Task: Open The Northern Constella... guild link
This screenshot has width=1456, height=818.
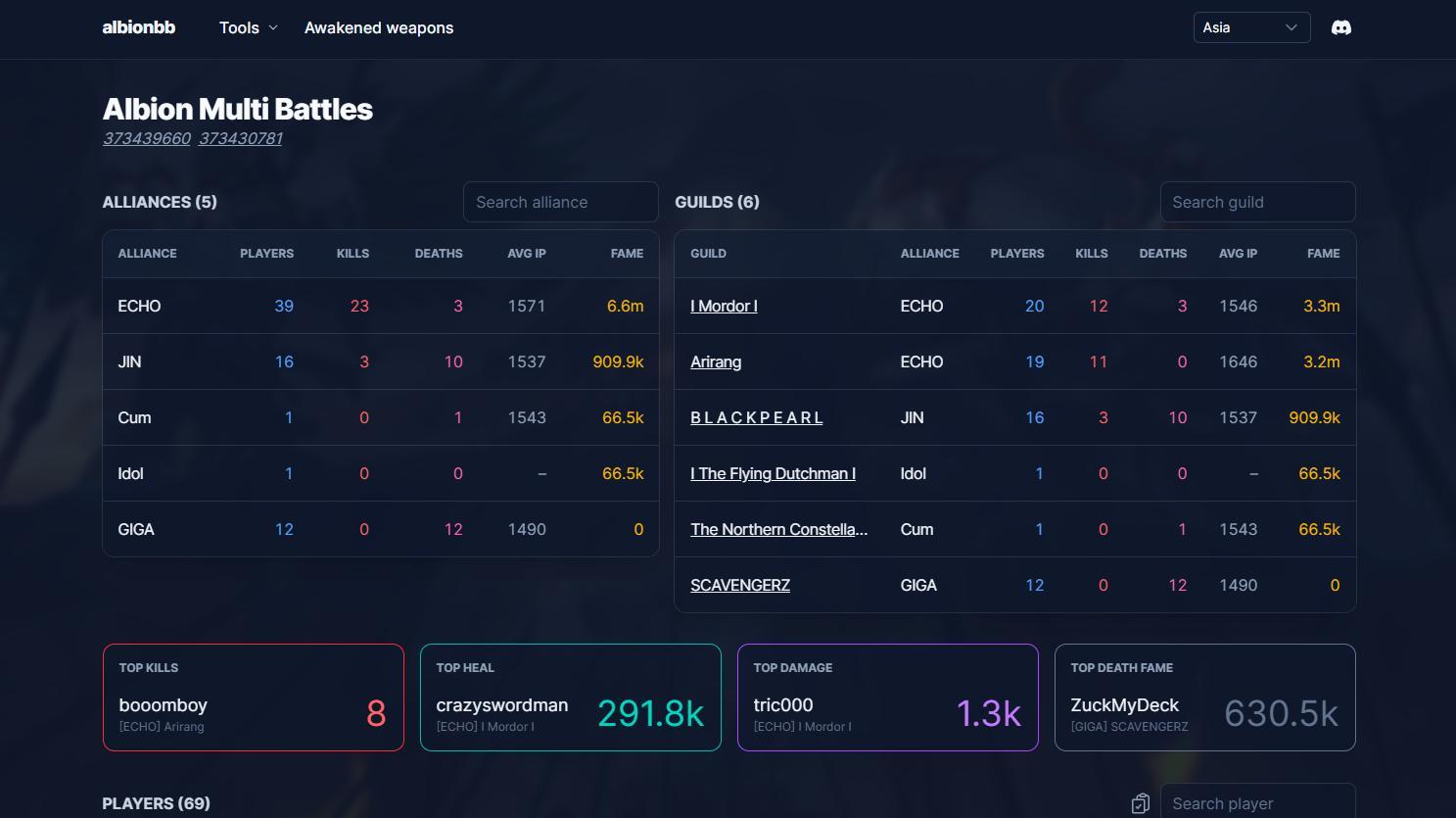Action: (778, 529)
